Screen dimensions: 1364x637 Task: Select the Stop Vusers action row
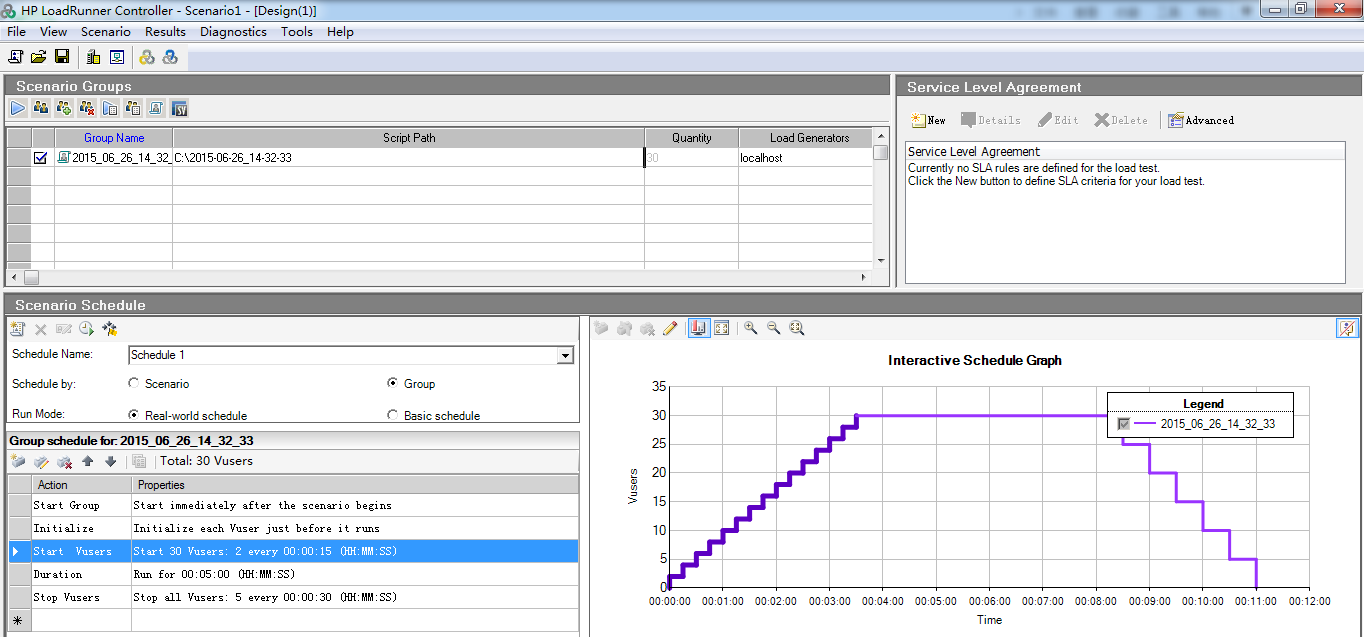tap(294, 597)
